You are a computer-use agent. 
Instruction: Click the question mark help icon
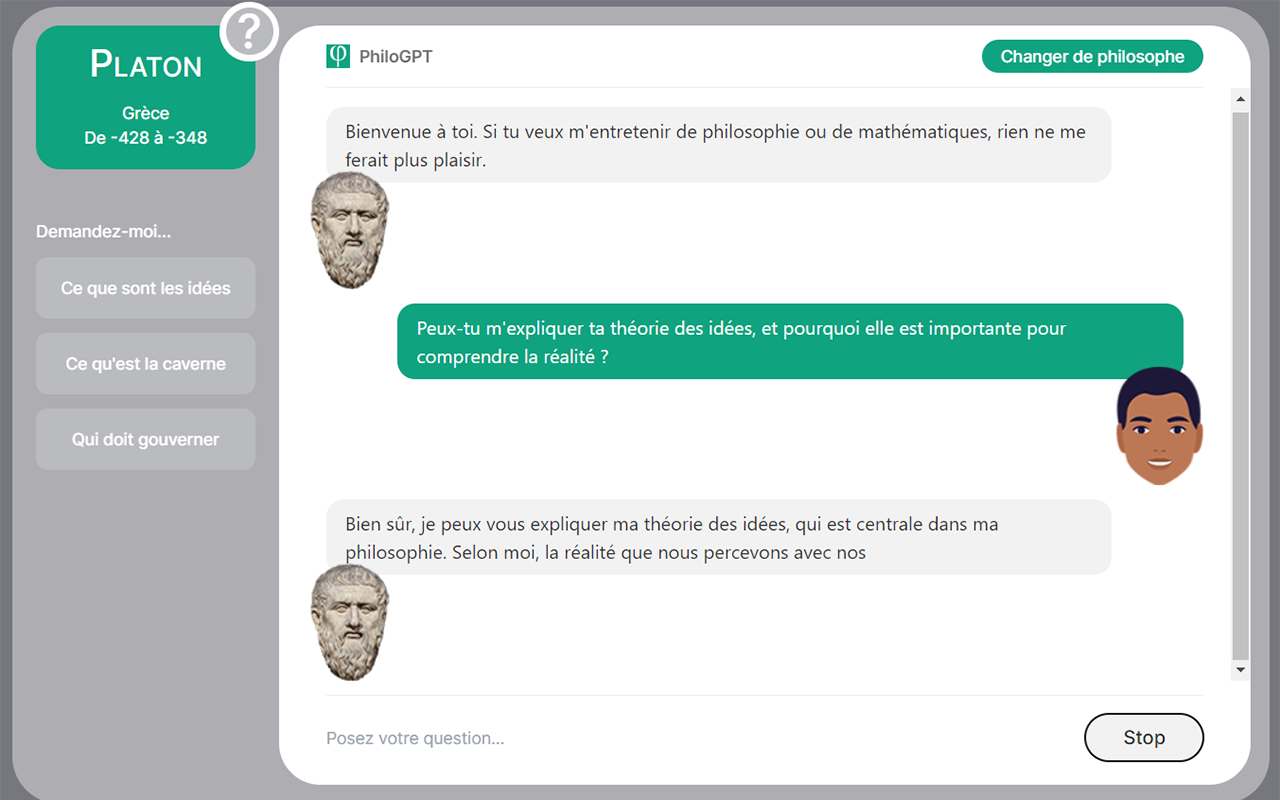pos(249,32)
